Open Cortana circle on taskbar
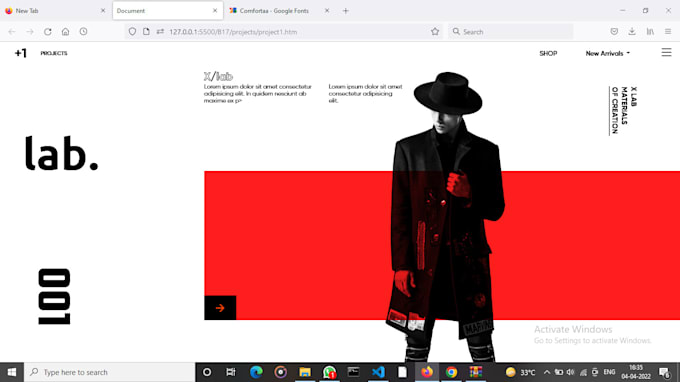 click(207, 372)
